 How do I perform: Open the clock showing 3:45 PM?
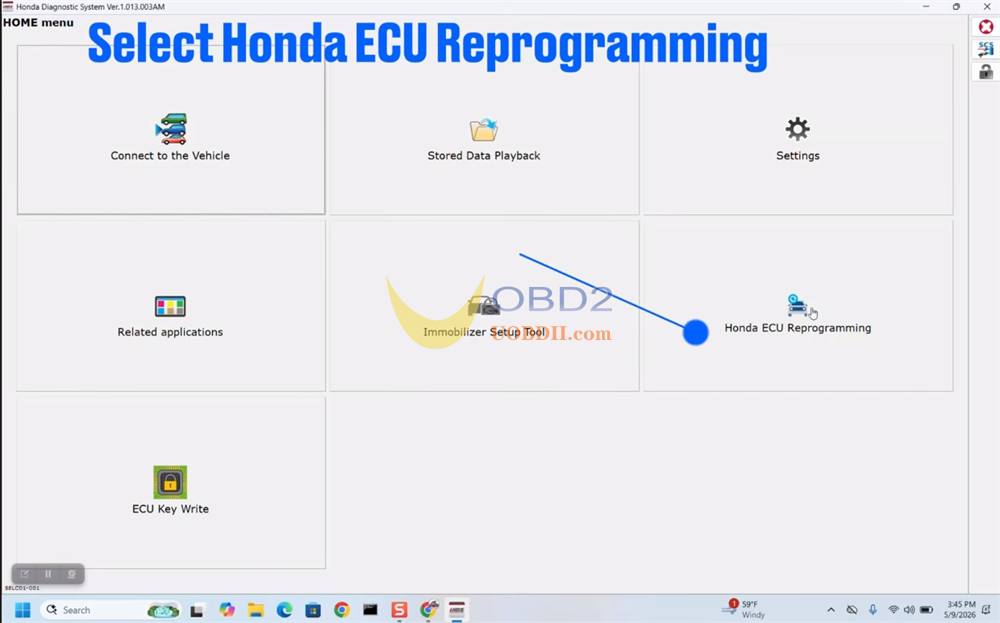(x=960, y=610)
